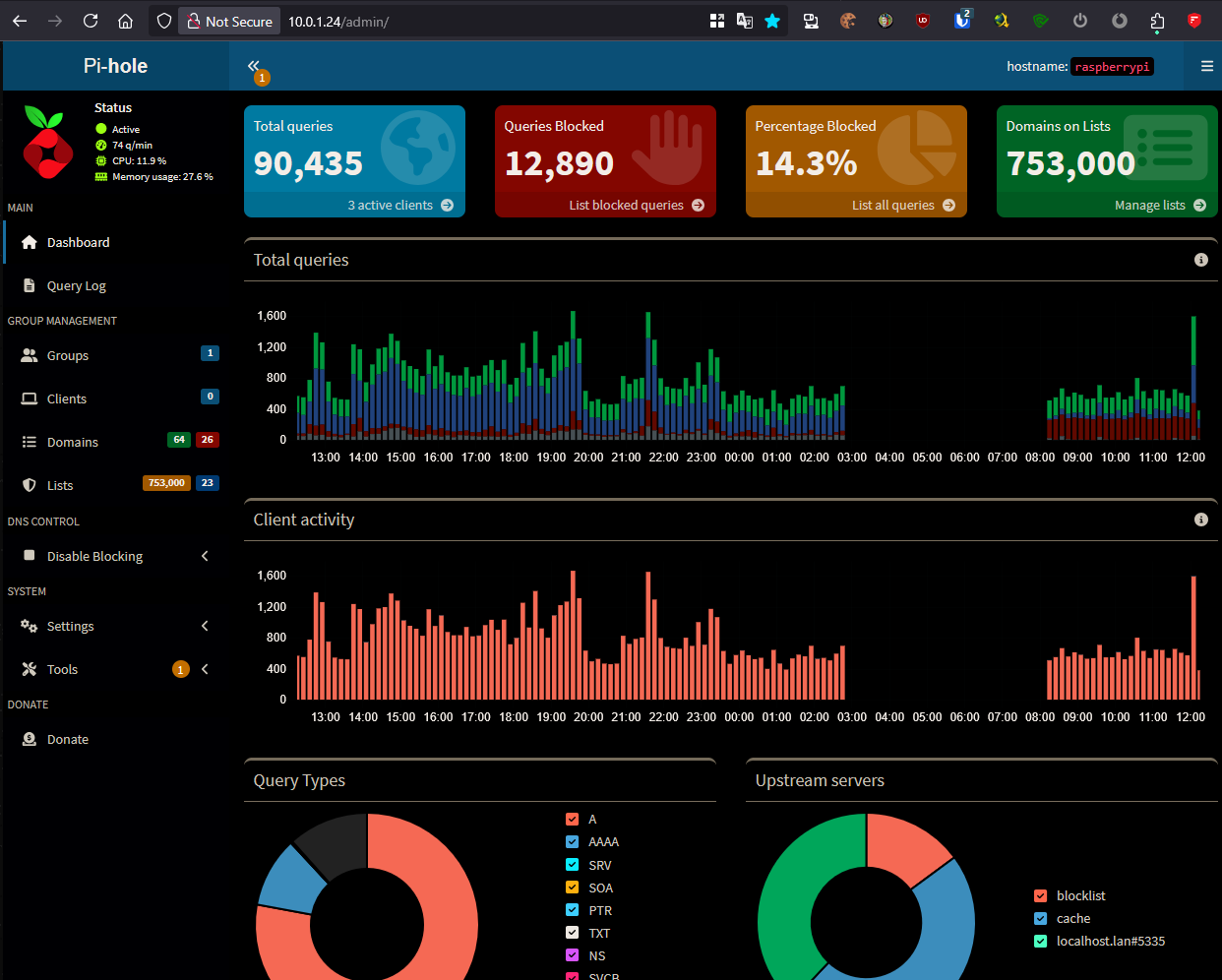Click uBlock Origin extension icon

tap(923, 21)
